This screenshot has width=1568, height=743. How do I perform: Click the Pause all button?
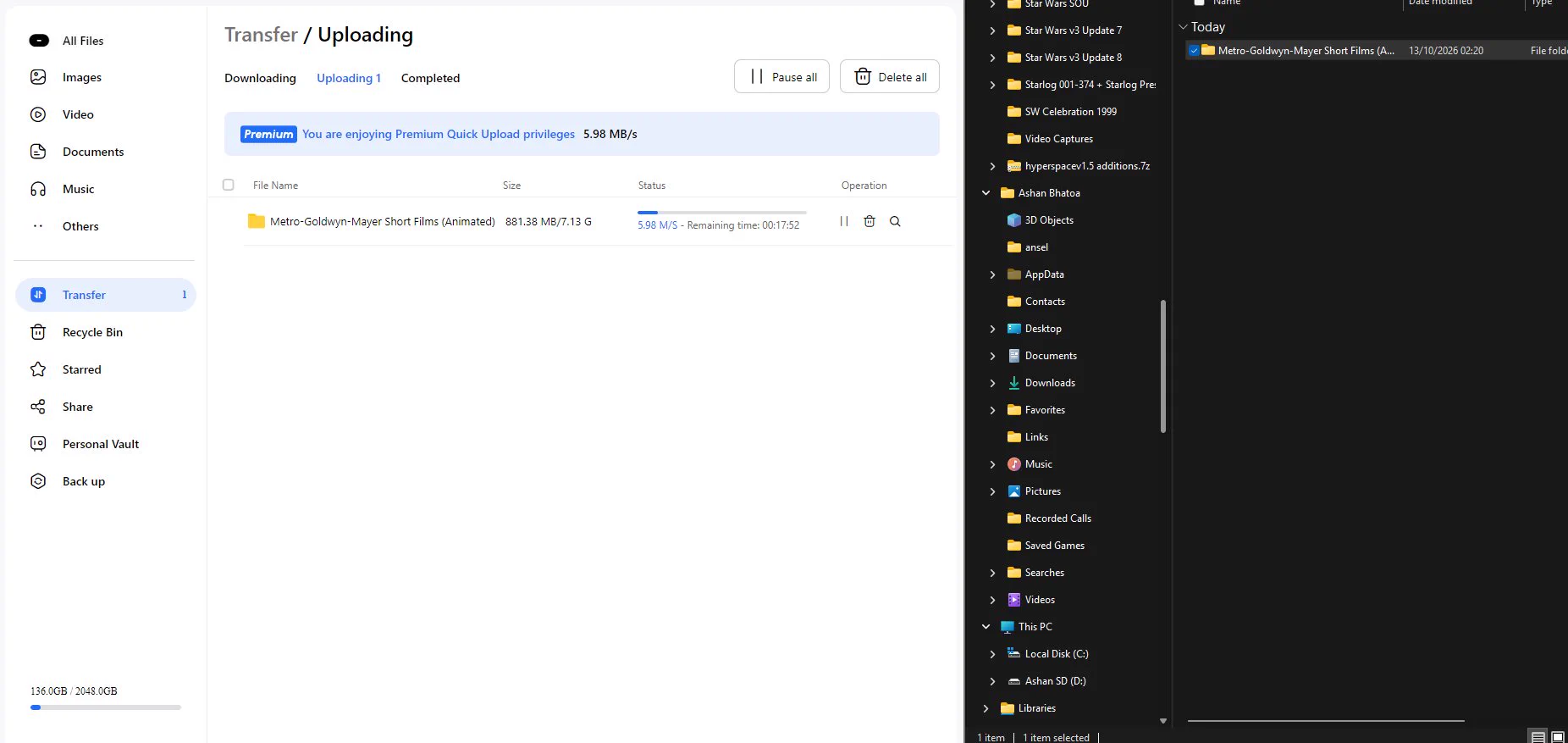coord(781,76)
